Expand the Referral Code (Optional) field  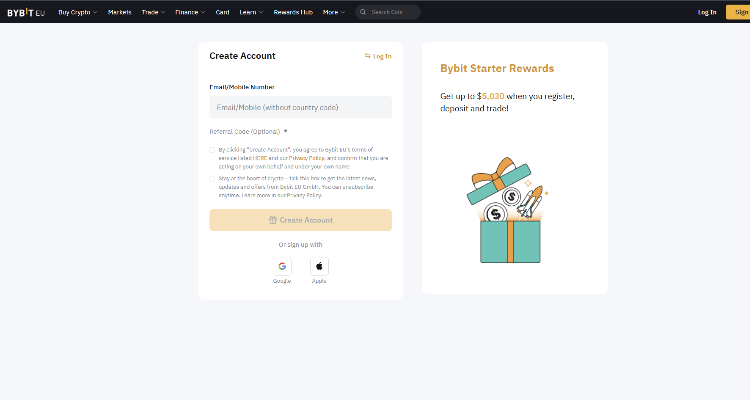tap(248, 131)
